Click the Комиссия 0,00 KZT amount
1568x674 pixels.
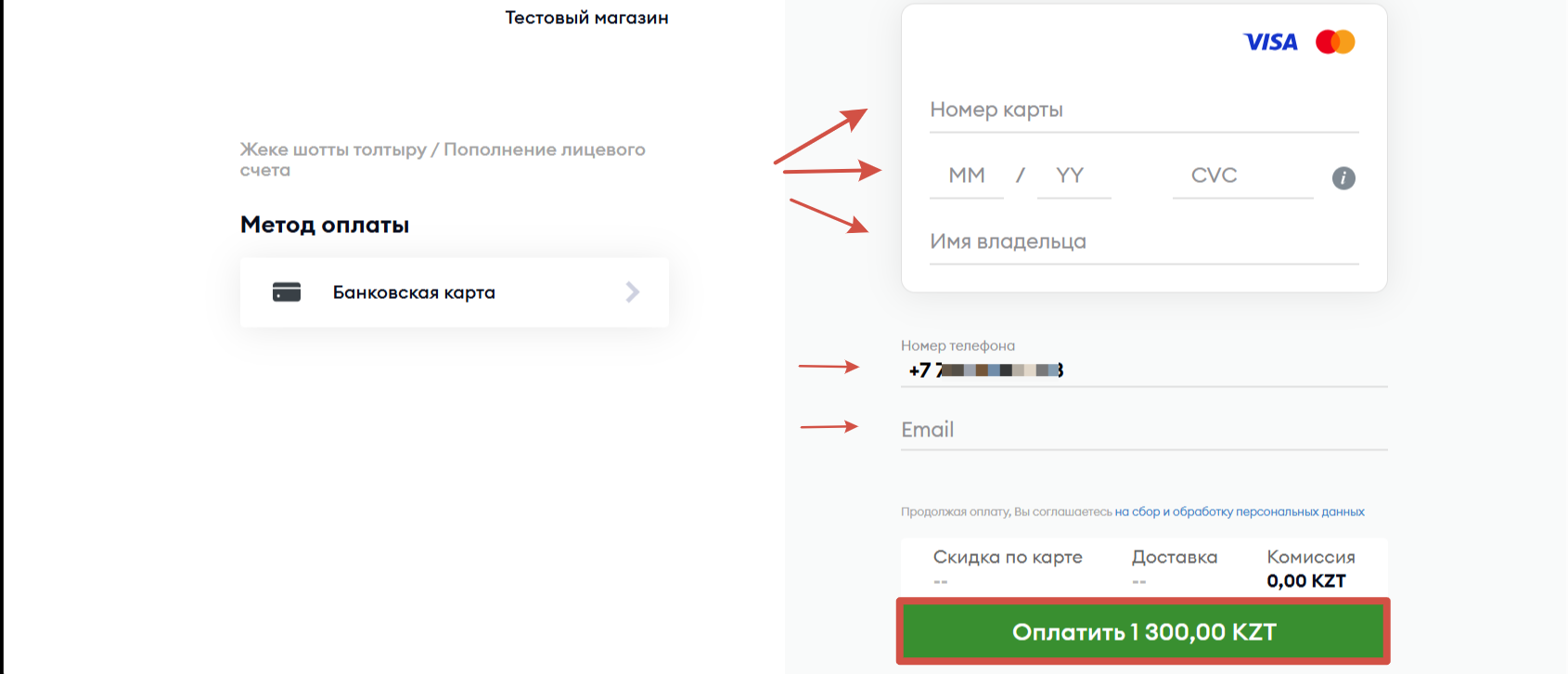pyautogui.click(x=1306, y=581)
